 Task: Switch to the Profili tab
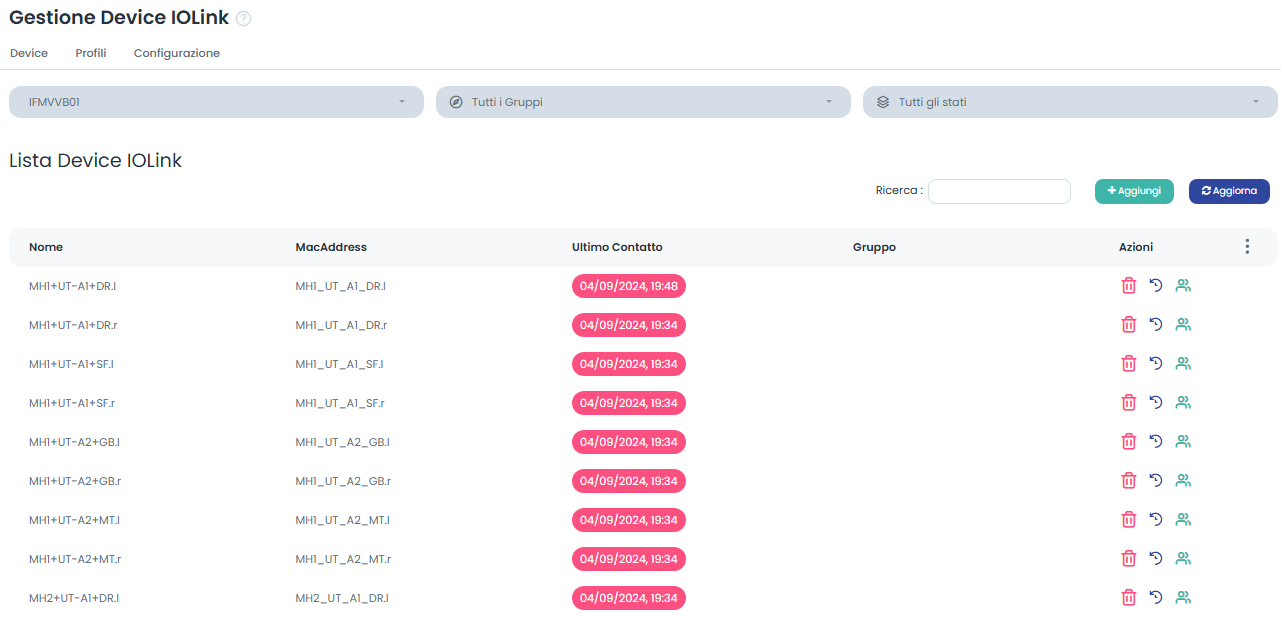click(x=91, y=53)
